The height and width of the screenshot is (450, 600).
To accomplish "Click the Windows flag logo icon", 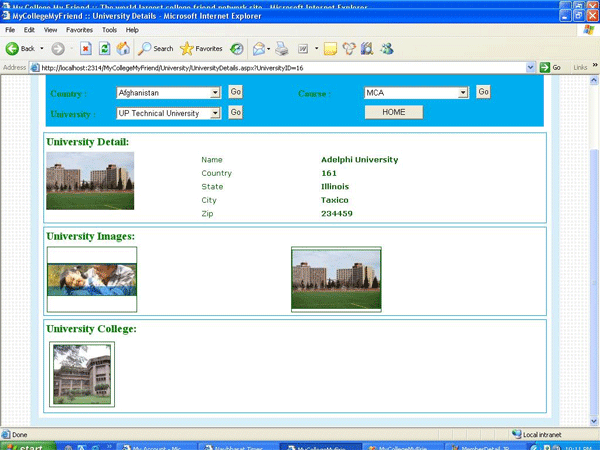I will [x=589, y=30].
